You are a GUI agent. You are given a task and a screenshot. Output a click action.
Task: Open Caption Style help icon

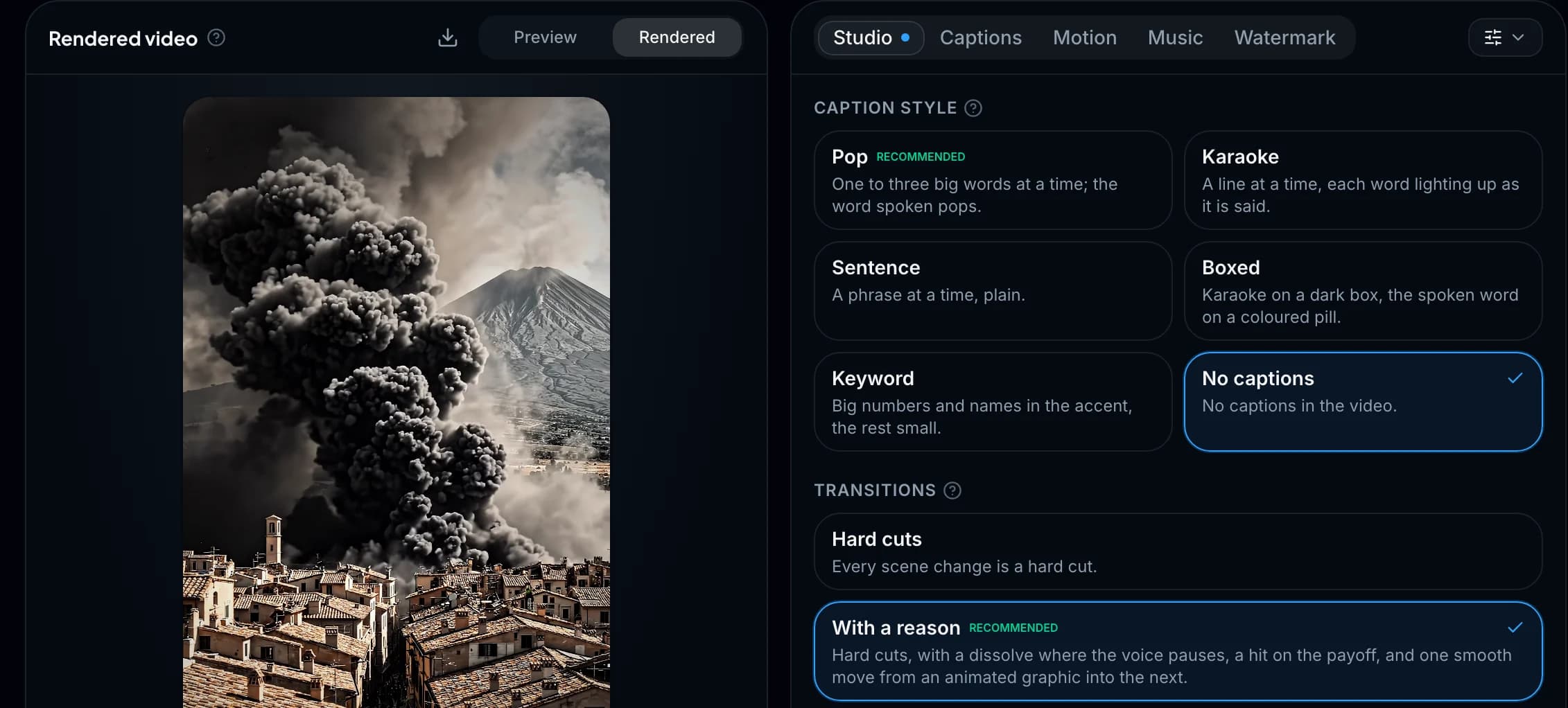[x=973, y=108]
